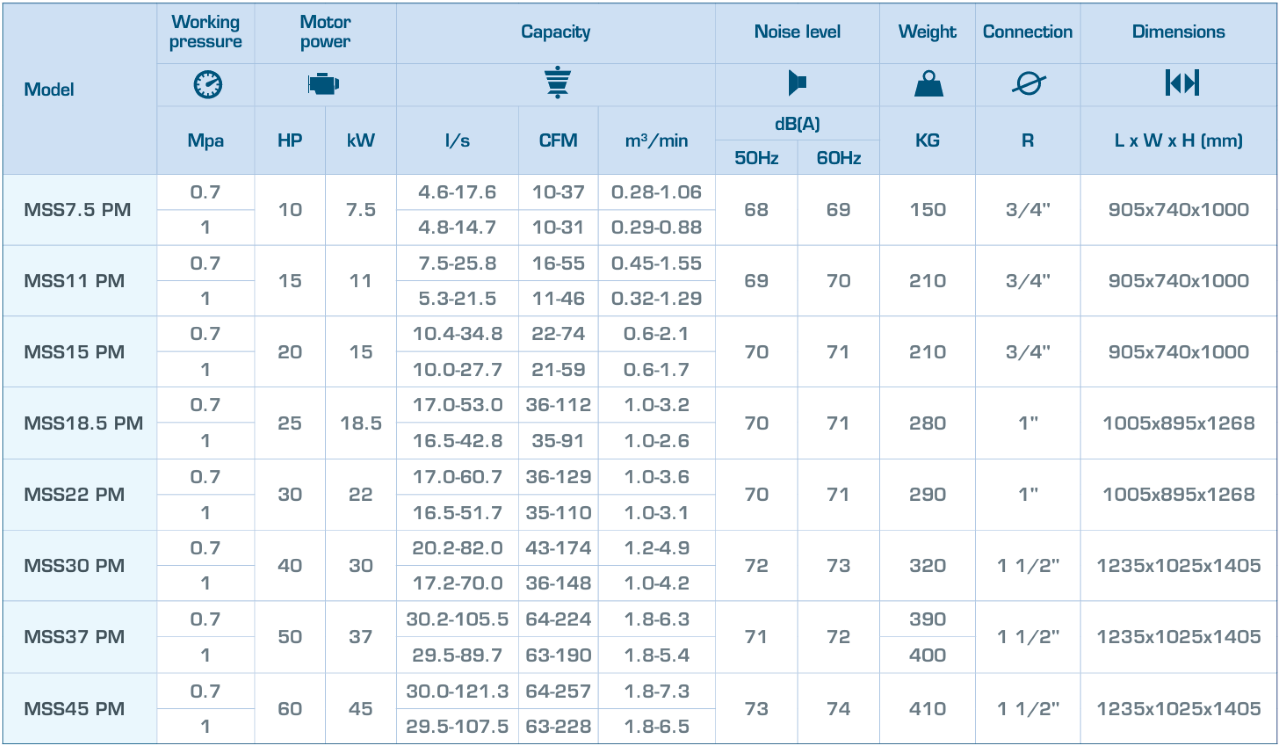The width and height of the screenshot is (1280, 747).
Task: Select the L x W x H (mm) header
Action: pyautogui.click(x=1179, y=140)
